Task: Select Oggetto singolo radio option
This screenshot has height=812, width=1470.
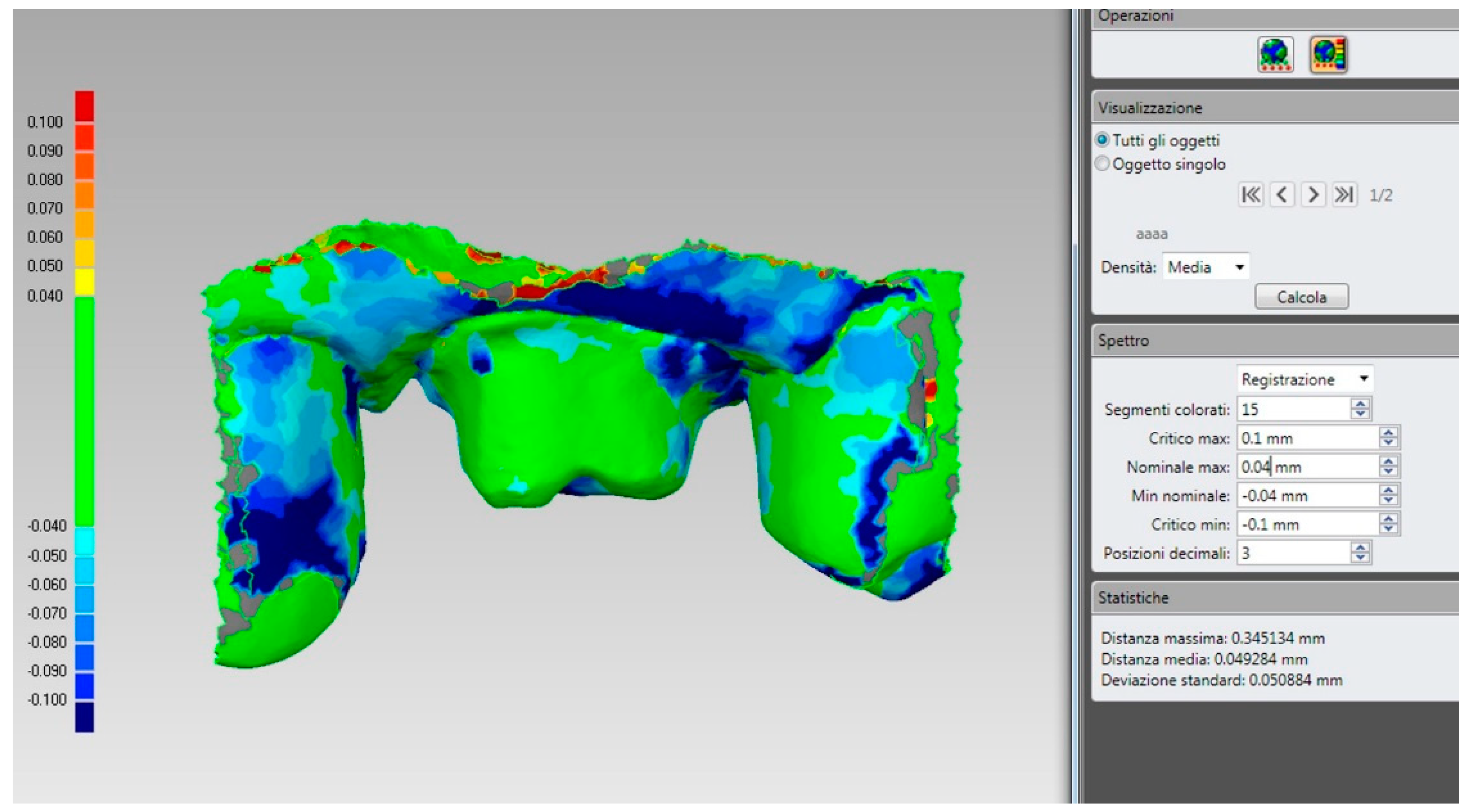Action: pyautogui.click(x=1102, y=164)
